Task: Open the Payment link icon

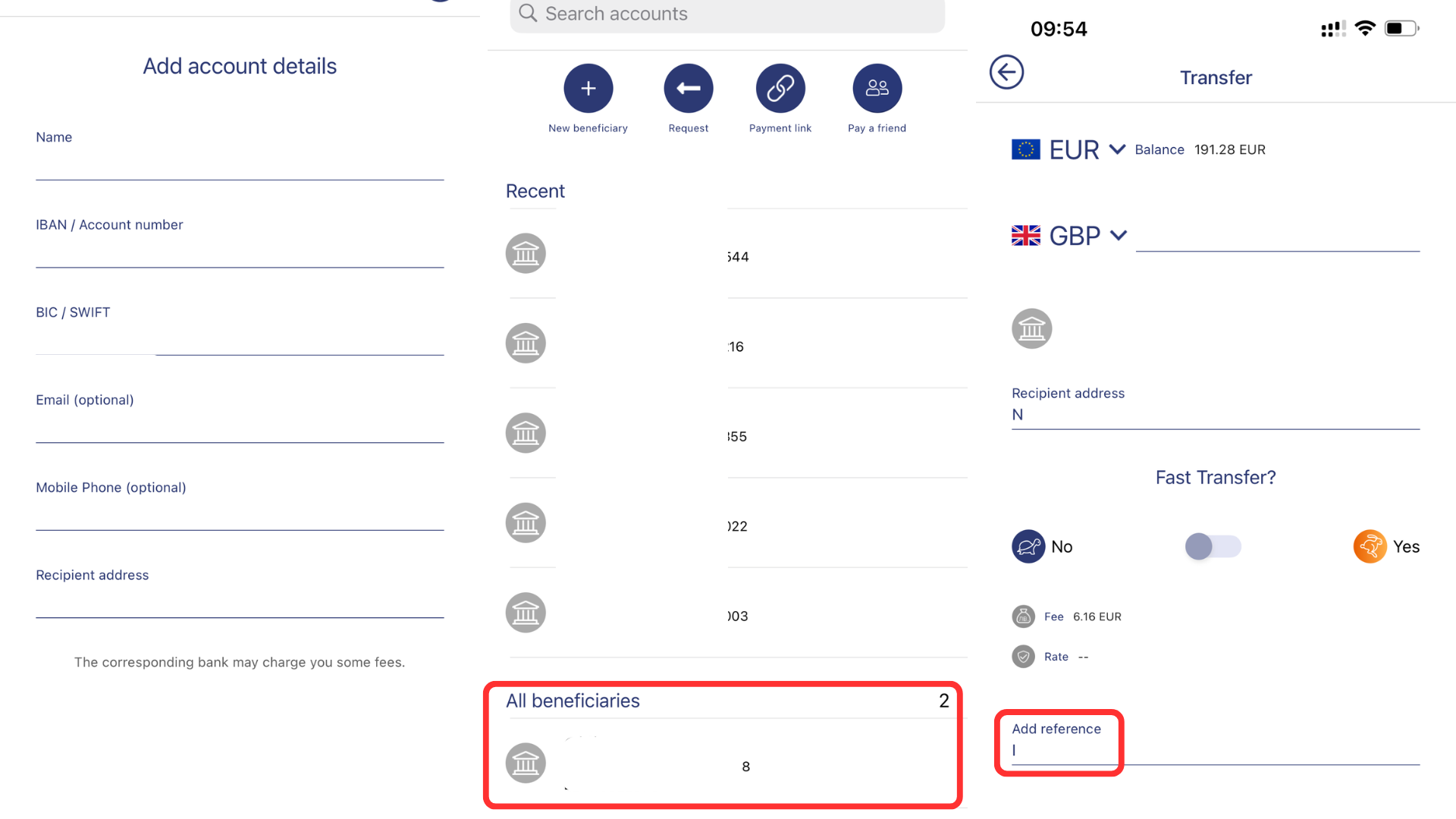Action: point(780,89)
